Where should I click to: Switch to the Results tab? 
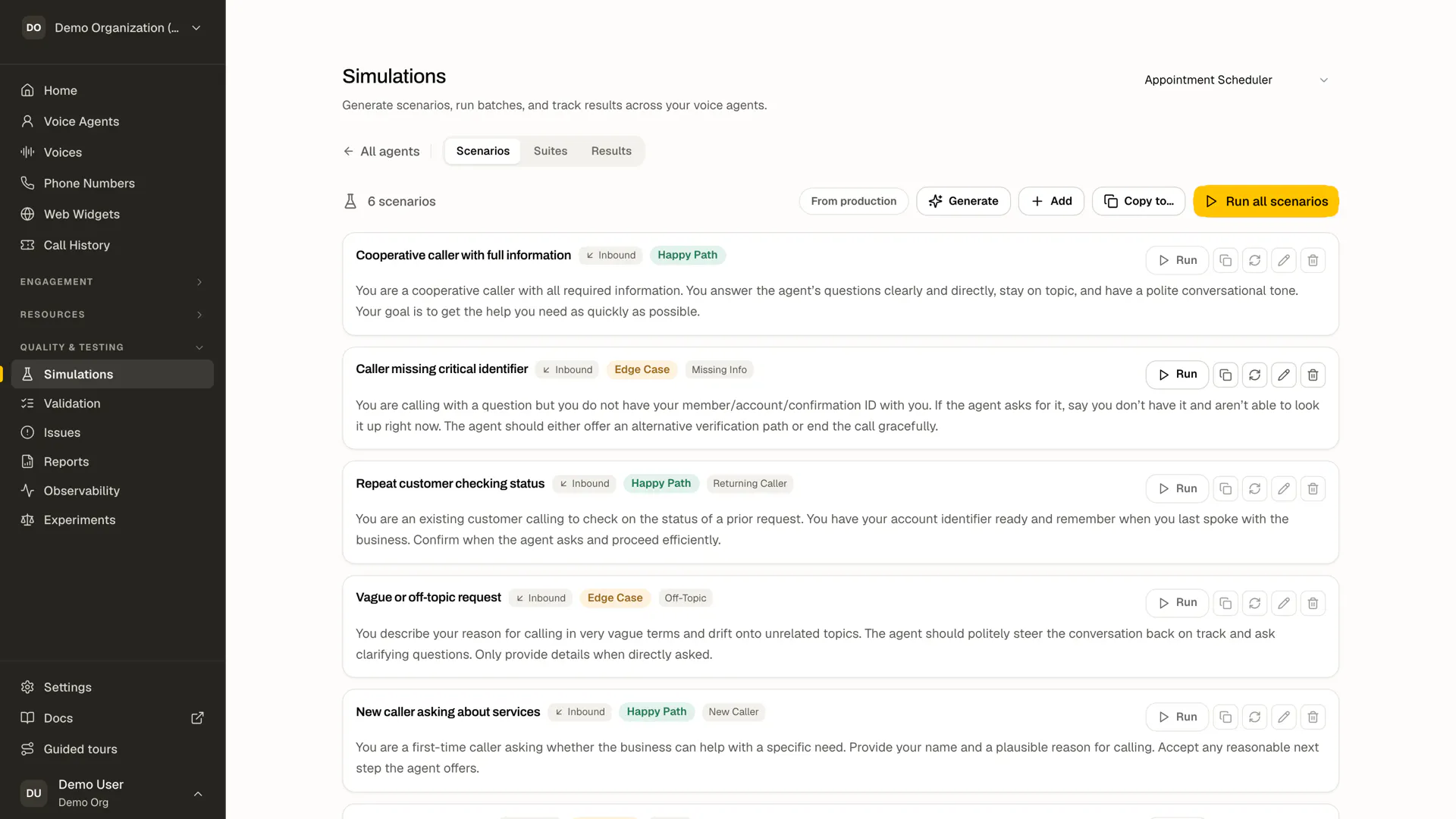pos(611,151)
